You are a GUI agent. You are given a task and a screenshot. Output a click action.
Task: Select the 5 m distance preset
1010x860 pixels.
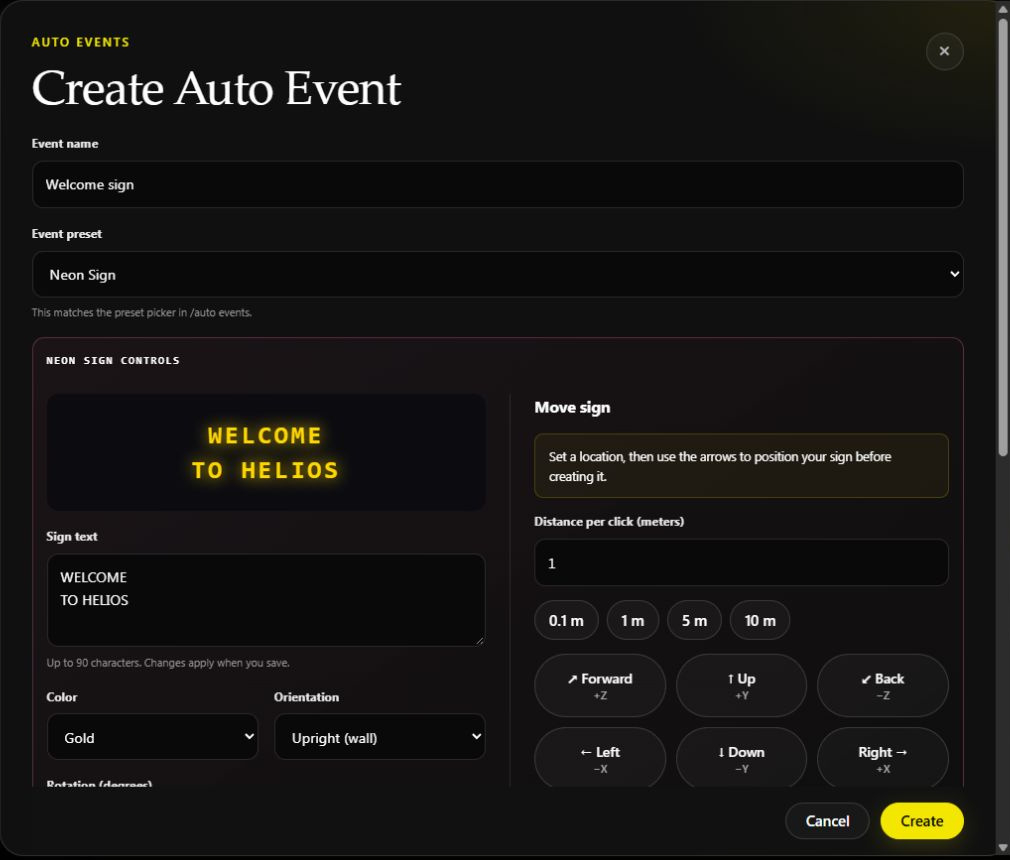[x=694, y=620]
